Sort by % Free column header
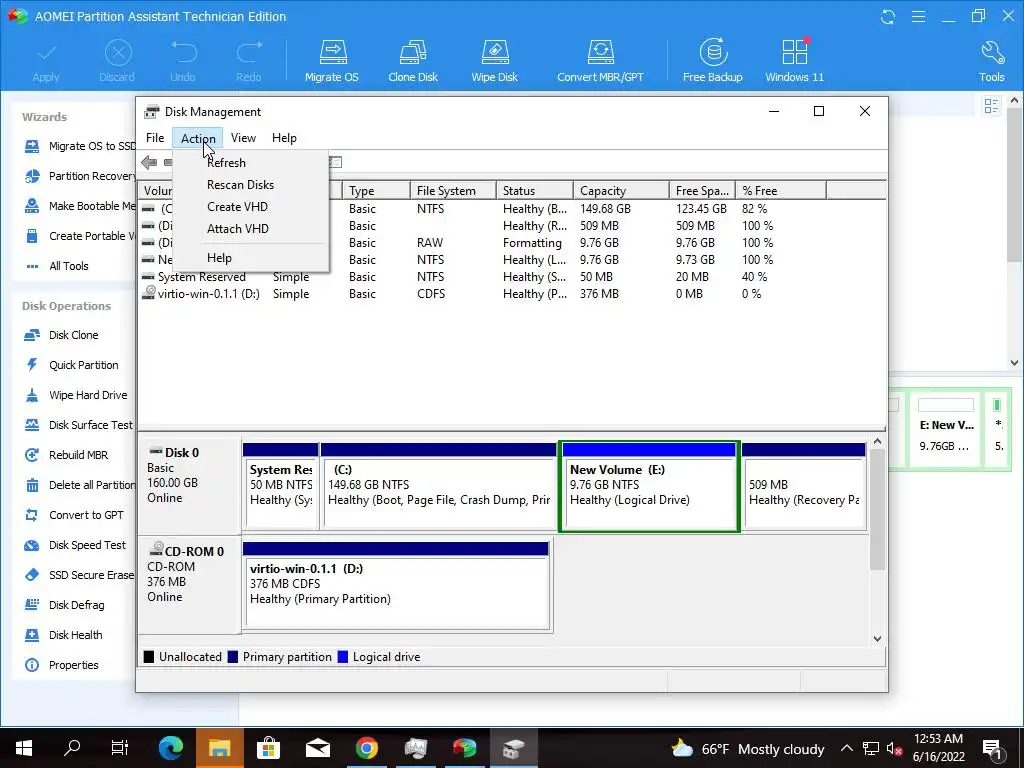 point(780,191)
